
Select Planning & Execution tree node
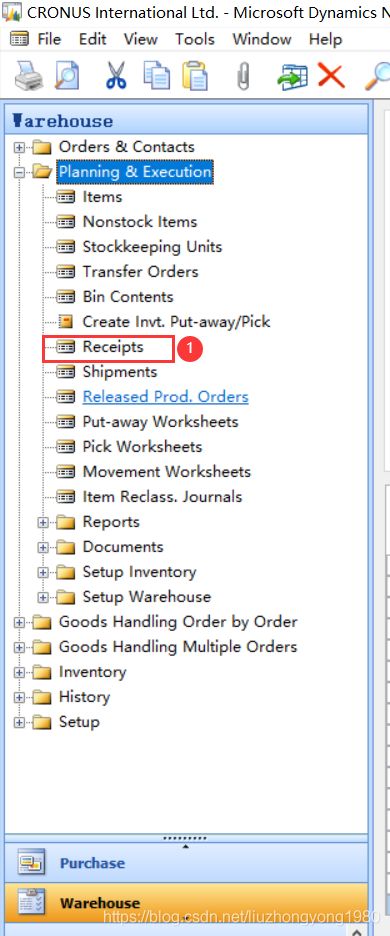134,172
